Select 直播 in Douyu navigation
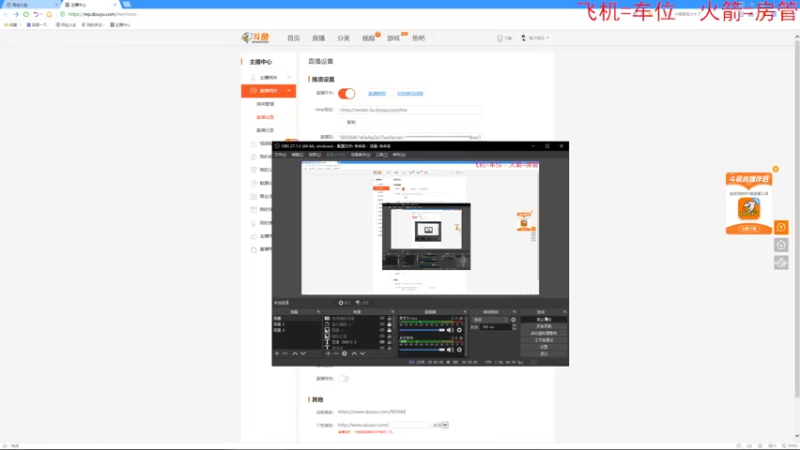The image size is (800, 450). pyautogui.click(x=318, y=38)
